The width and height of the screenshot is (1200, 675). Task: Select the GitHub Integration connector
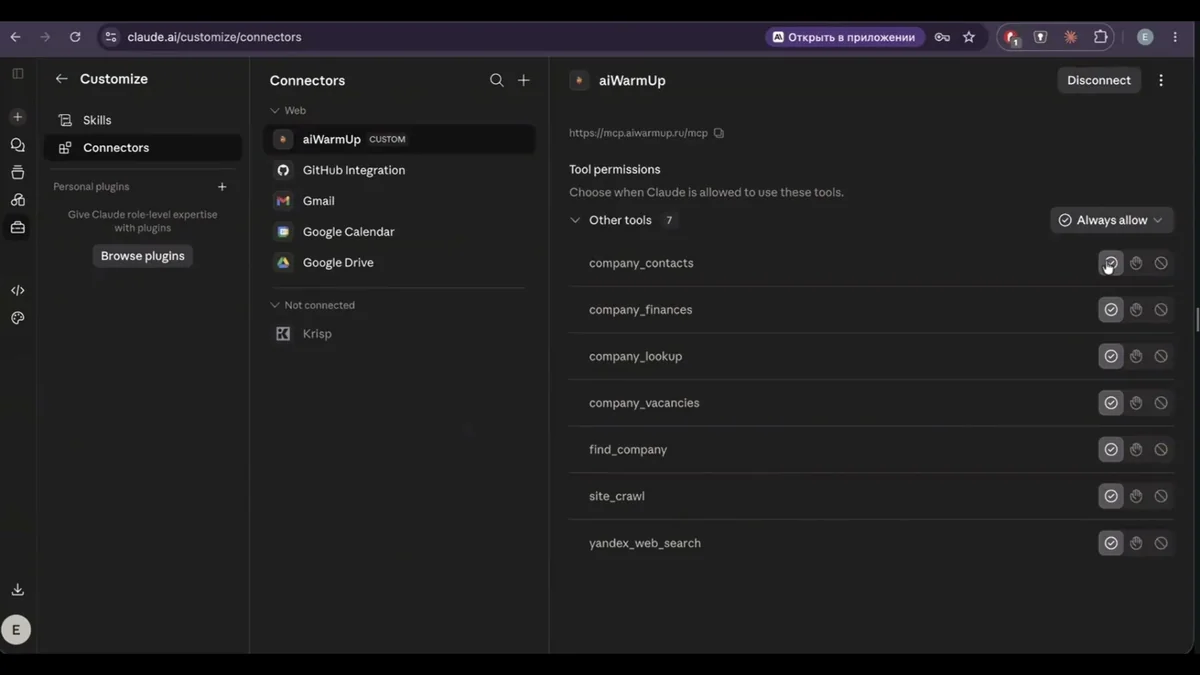point(399,170)
